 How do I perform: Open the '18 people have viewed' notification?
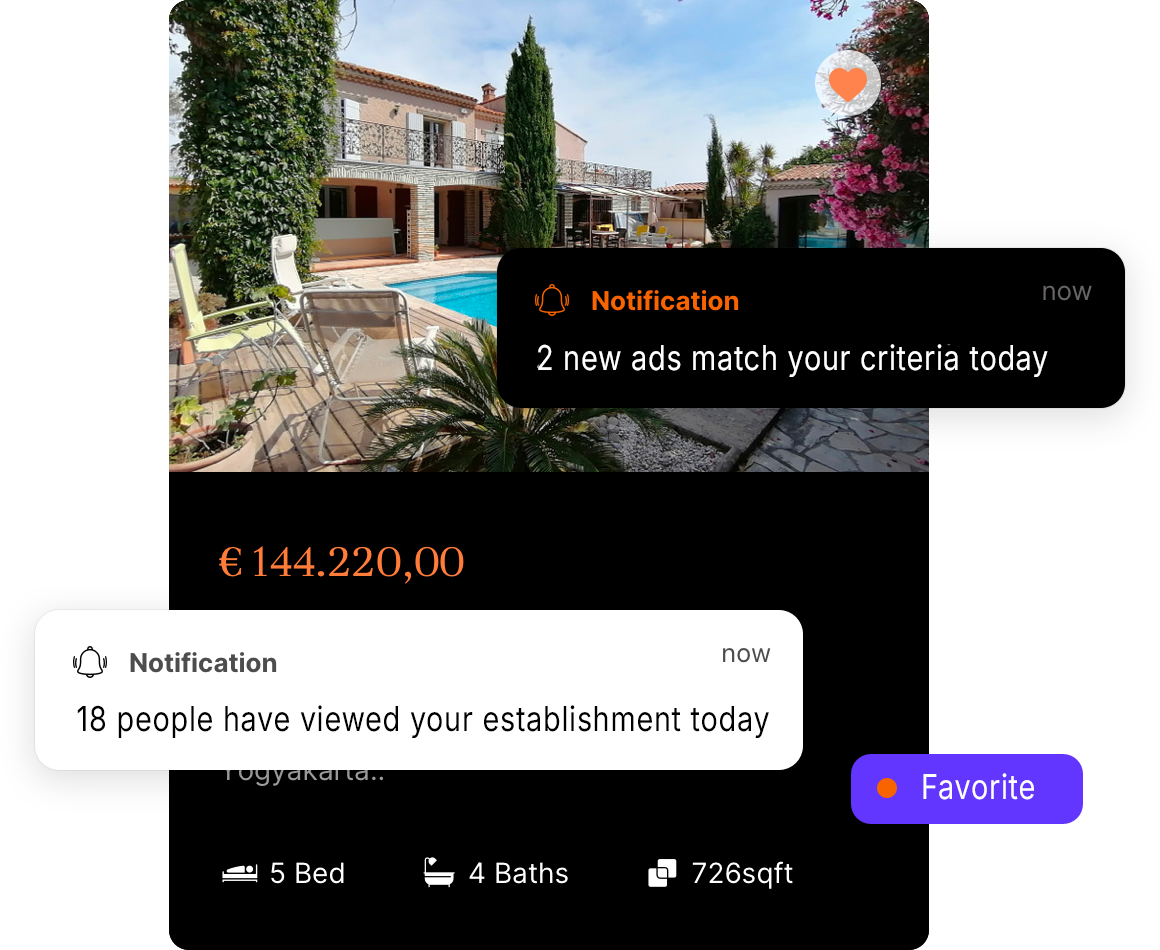[x=419, y=690]
